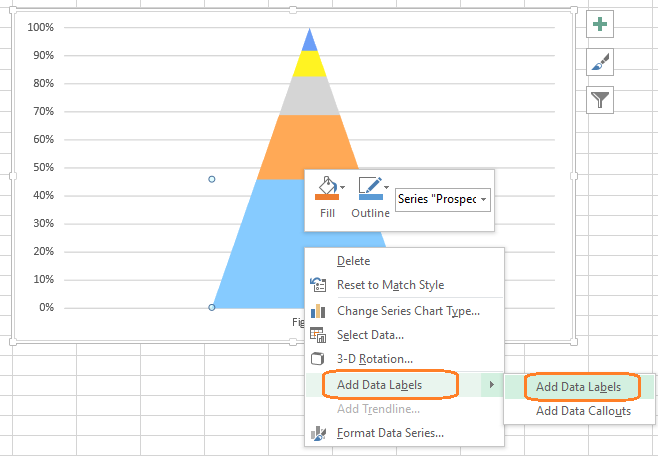The width and height of the screenshot is (660, 456).
Task: Click the 20% axis label
Action: click(x=43, y=251)
